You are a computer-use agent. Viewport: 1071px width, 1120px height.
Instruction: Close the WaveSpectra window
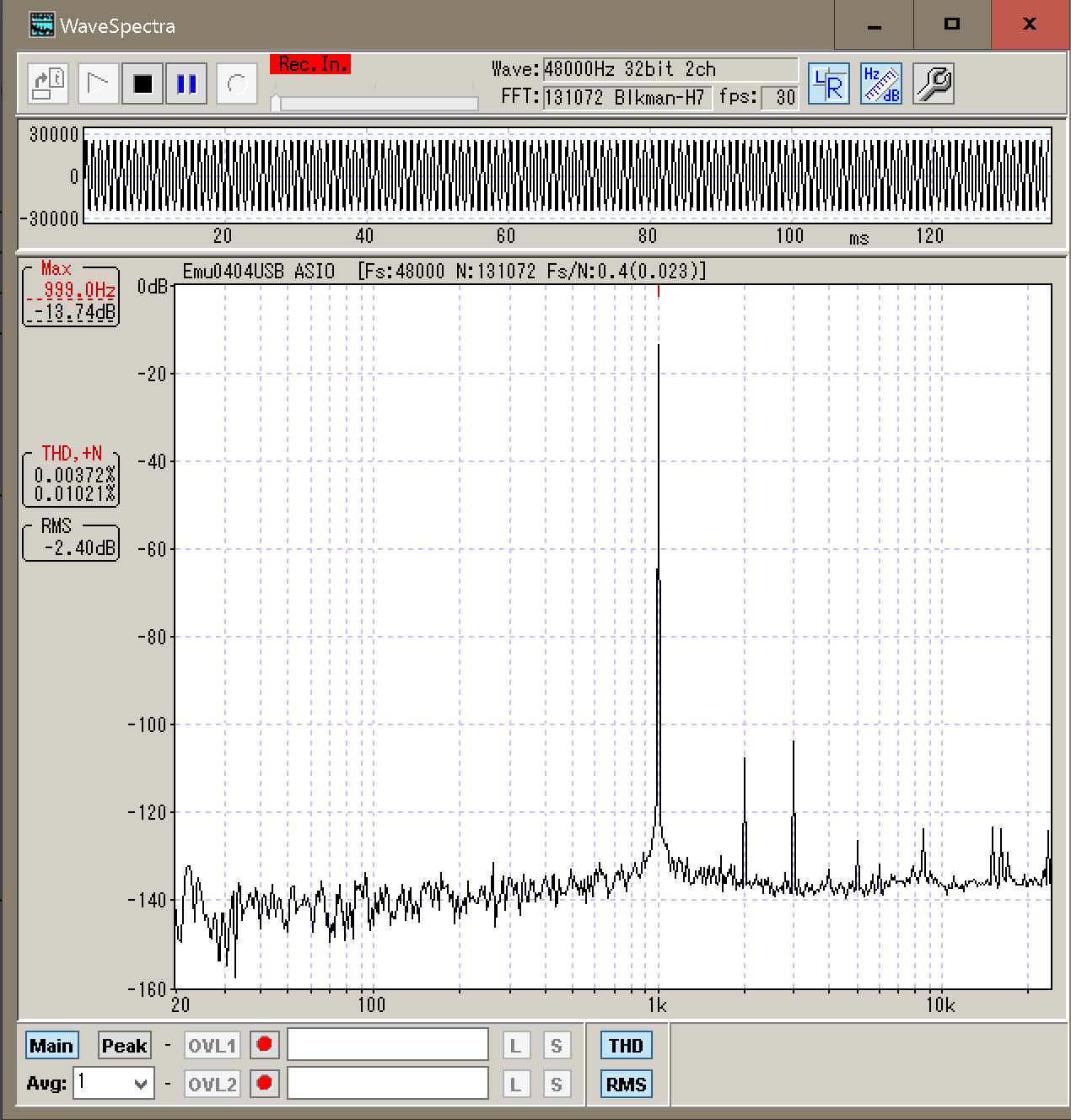point(1031,25)
